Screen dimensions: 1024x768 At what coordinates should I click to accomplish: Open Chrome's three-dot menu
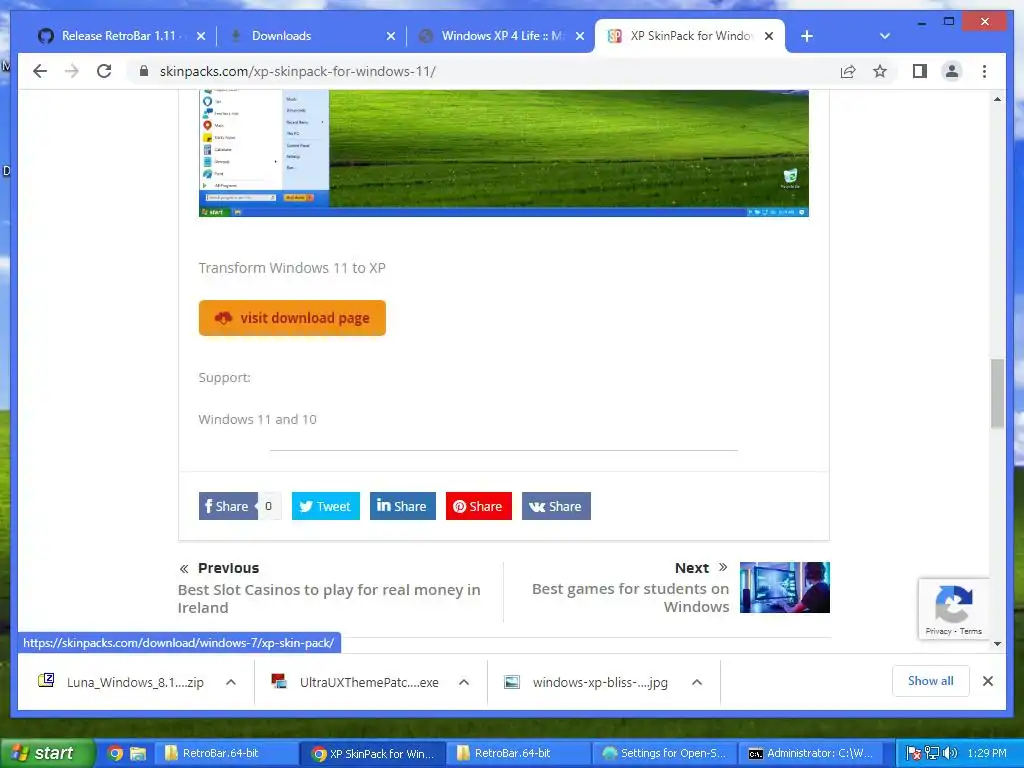tap(984, 71)
